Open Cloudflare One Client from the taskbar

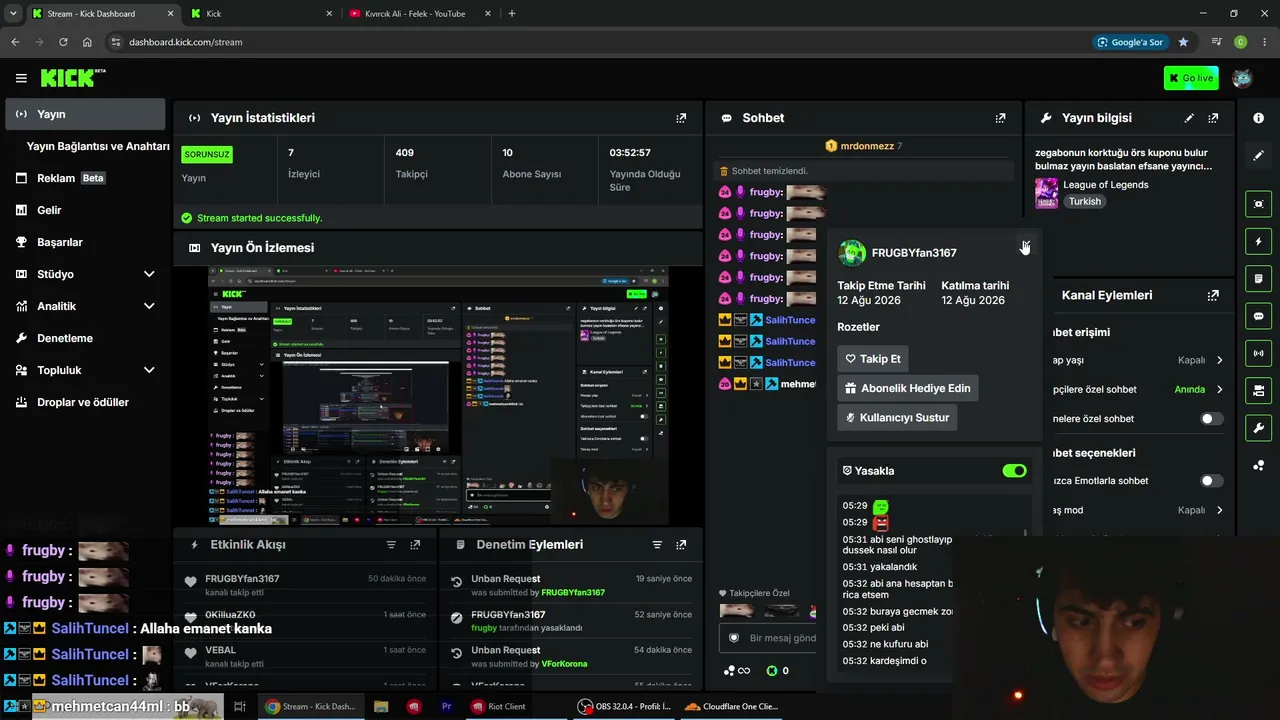(x=731, y=706)
